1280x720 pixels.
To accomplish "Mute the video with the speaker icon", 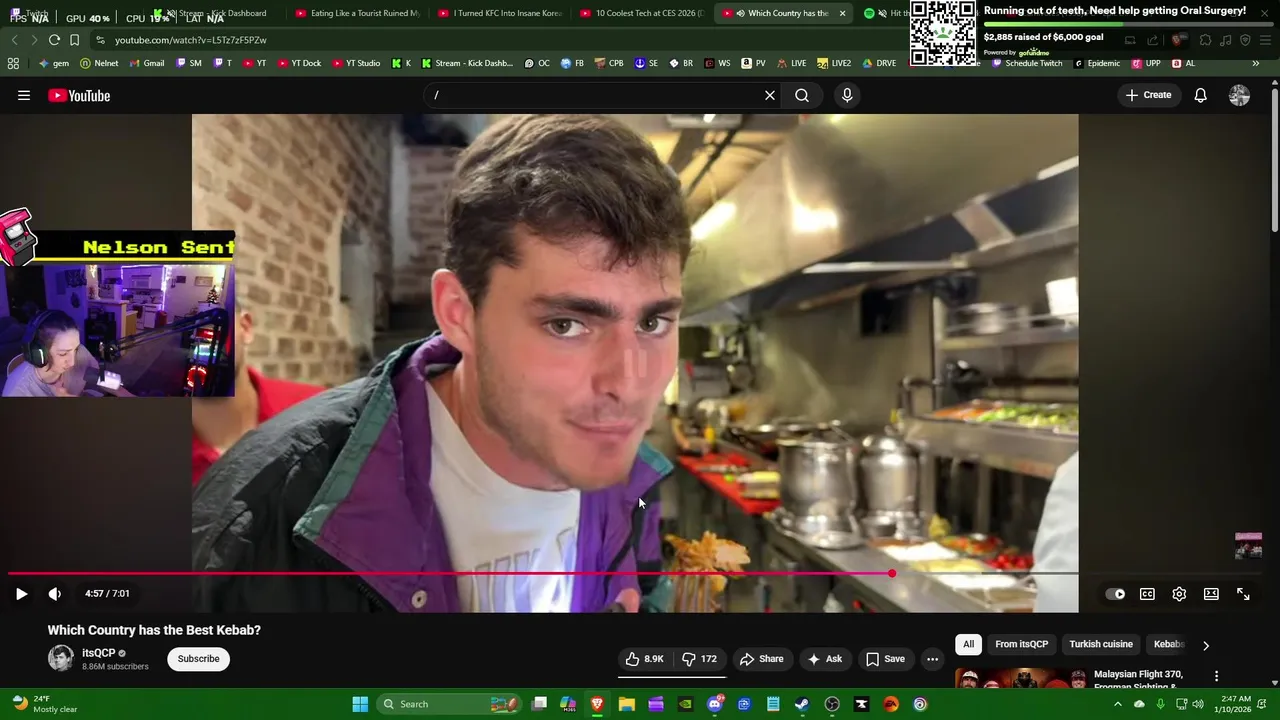I will coord(55,594).
